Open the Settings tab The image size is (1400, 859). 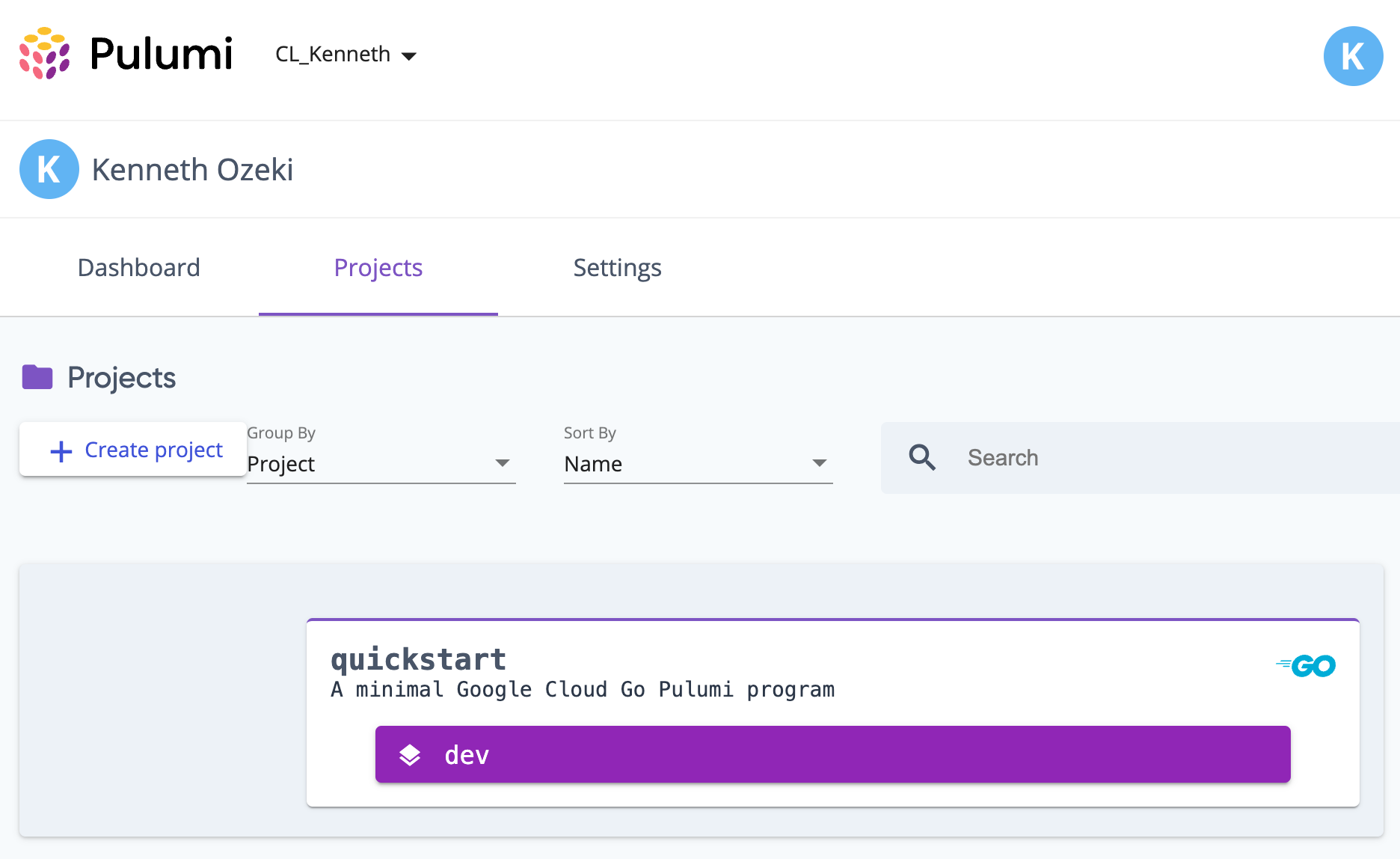coord(617,268)
